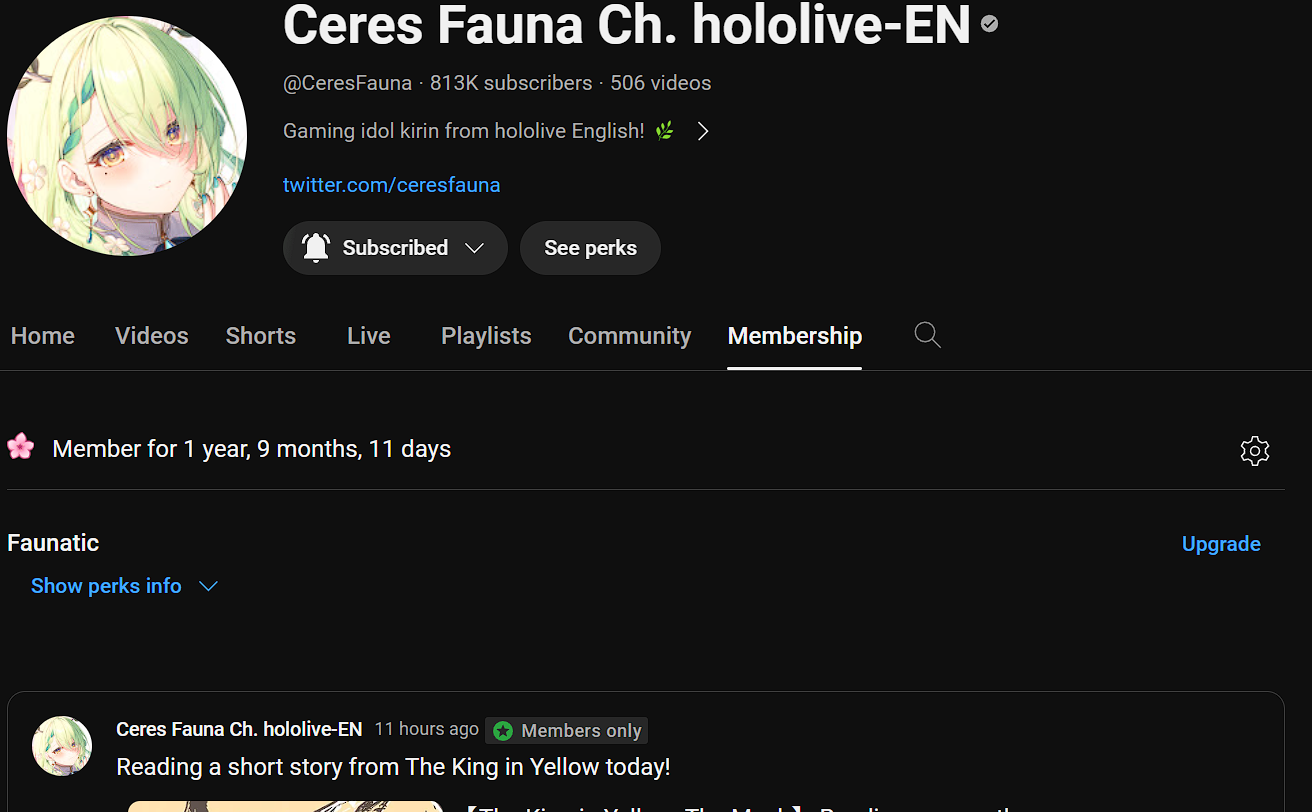The width and height of the screenshot is (1312, 812).
Task: Select the Live tab
Action: (369, 336)
